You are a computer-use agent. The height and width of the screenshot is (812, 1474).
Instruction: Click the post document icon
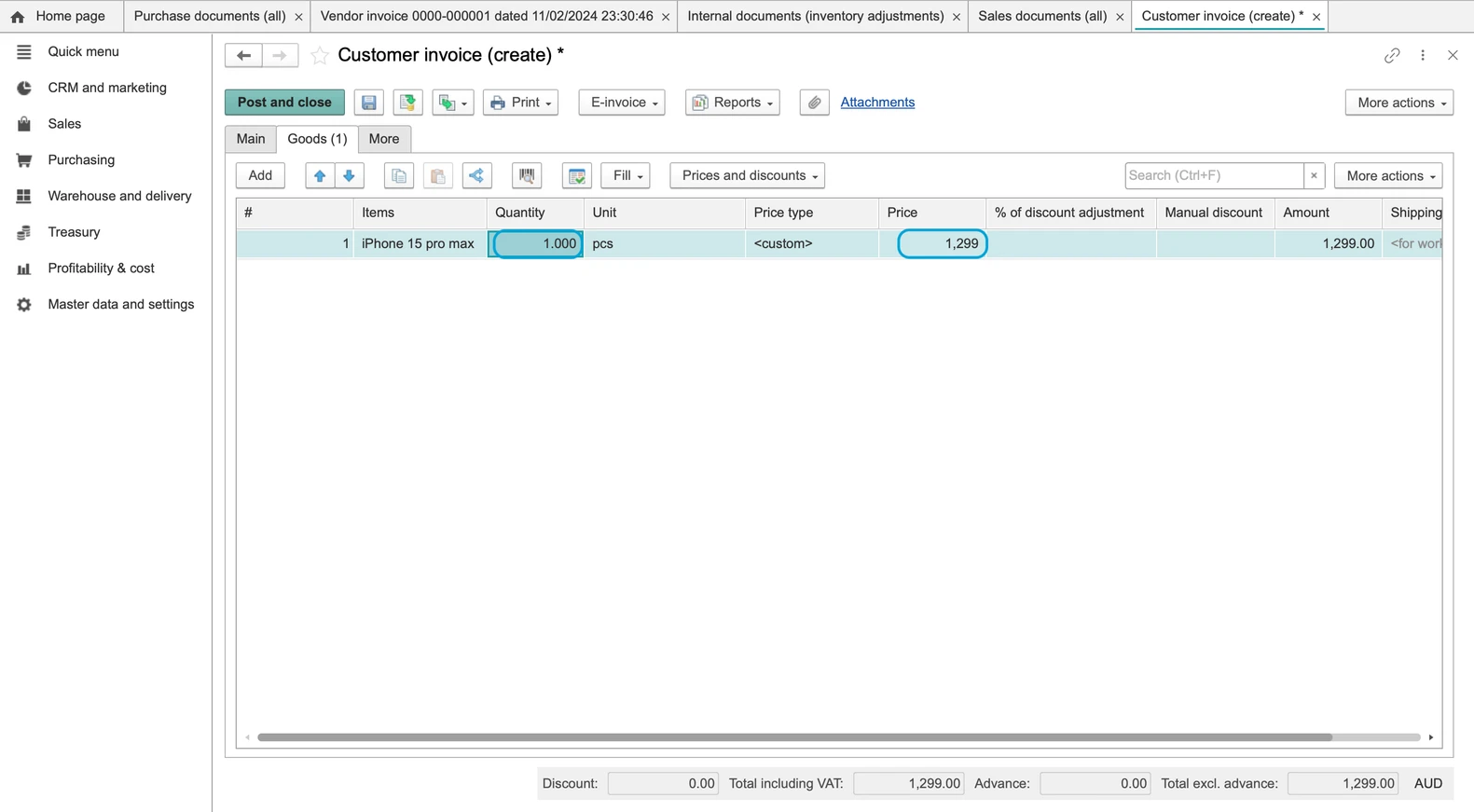click(407, 103)
